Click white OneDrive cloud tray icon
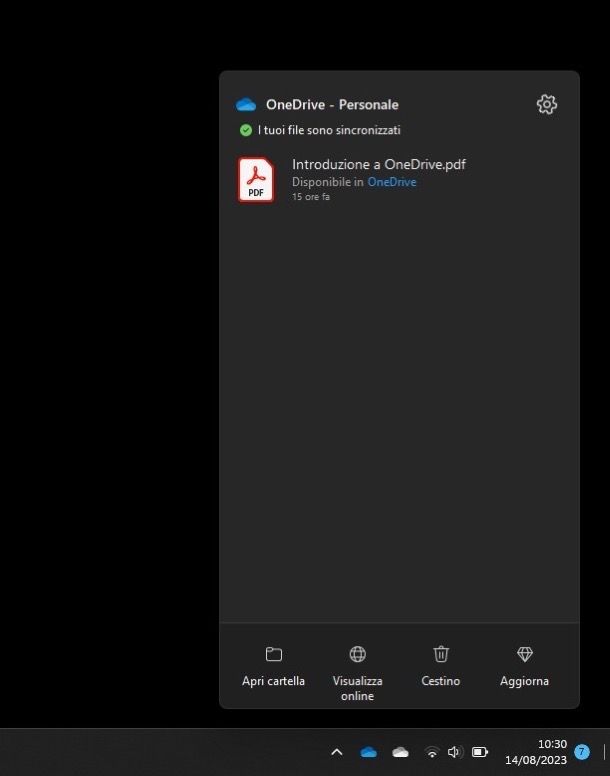 click(400, 752)
